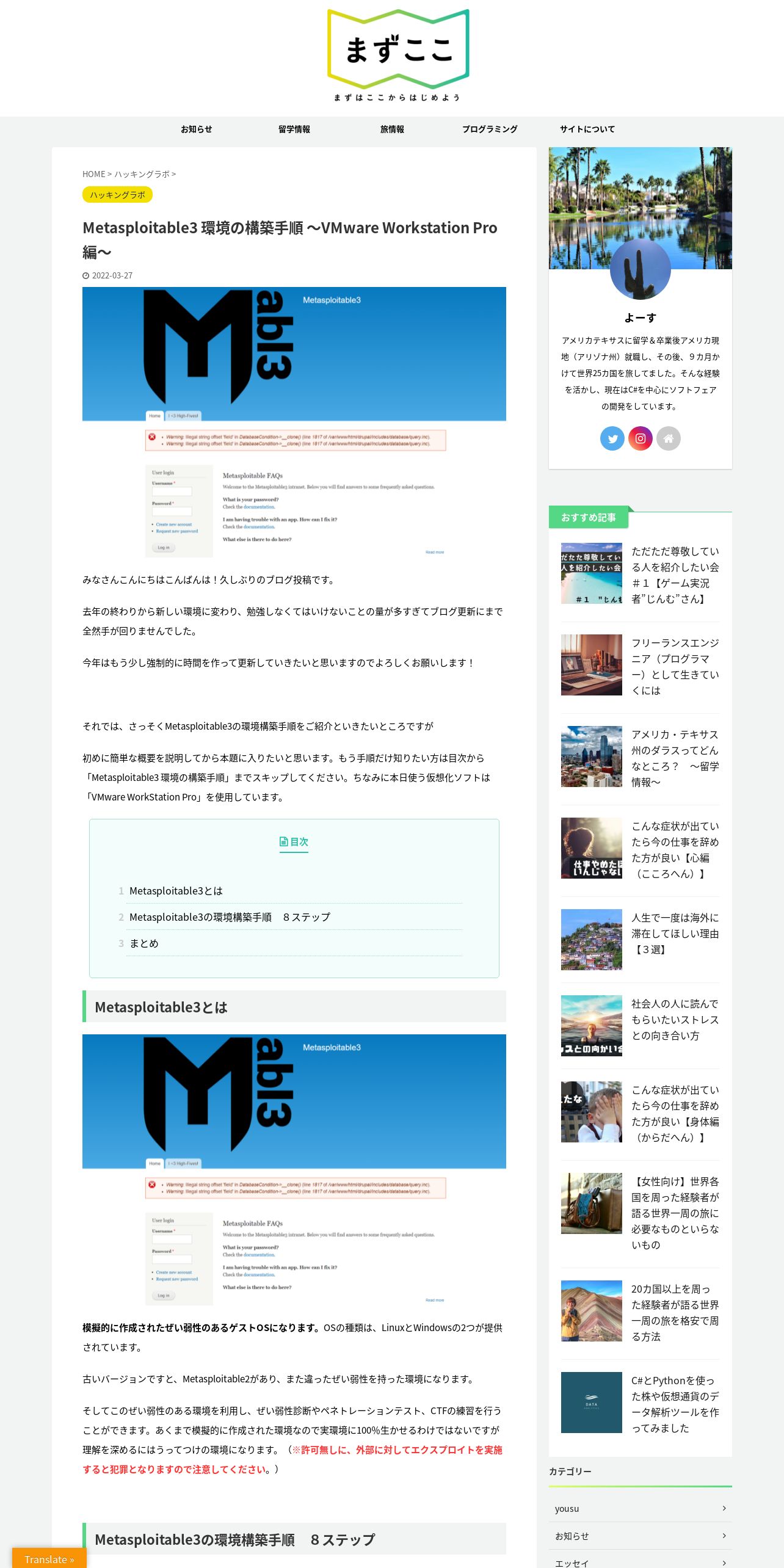Click the ハッキングラボ breadcrumb link
The height and width of the screenshot is (1568, 784).
pos(142,174)
